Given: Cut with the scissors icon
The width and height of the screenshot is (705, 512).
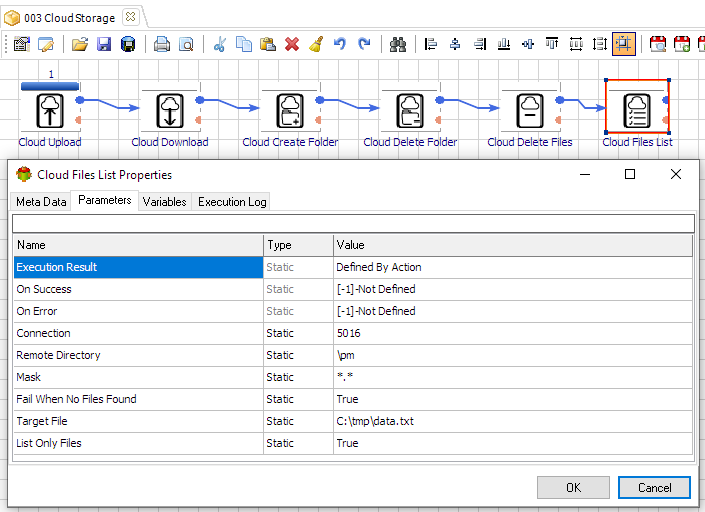Looking at the screenshot, I should click(220, 44).
